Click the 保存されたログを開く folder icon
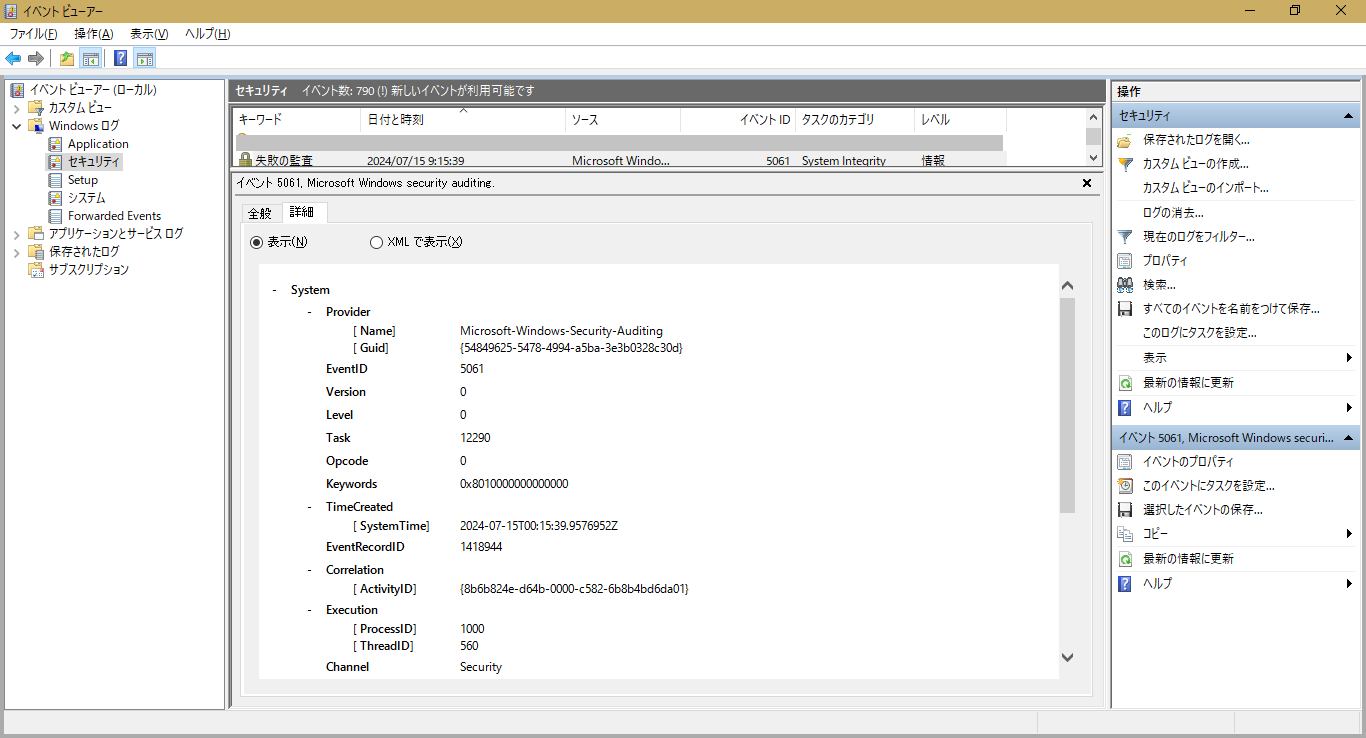The height and width of the screenshot is (738, 1366). (x=1125, y=140)
